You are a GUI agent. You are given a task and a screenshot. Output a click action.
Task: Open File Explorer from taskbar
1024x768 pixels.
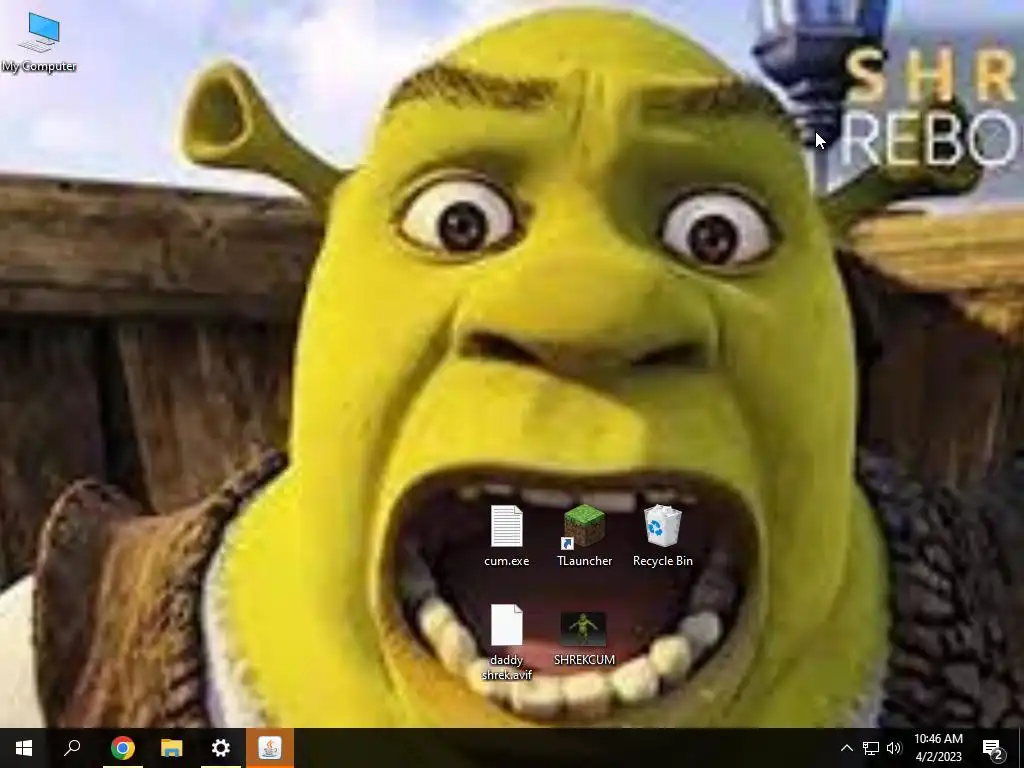172,748
